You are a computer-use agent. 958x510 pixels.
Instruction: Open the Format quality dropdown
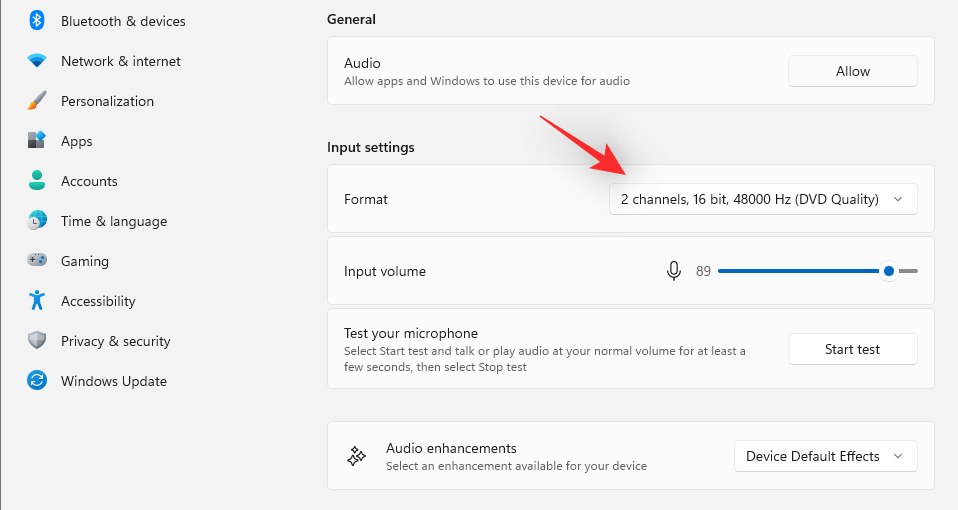click(763, 199)
